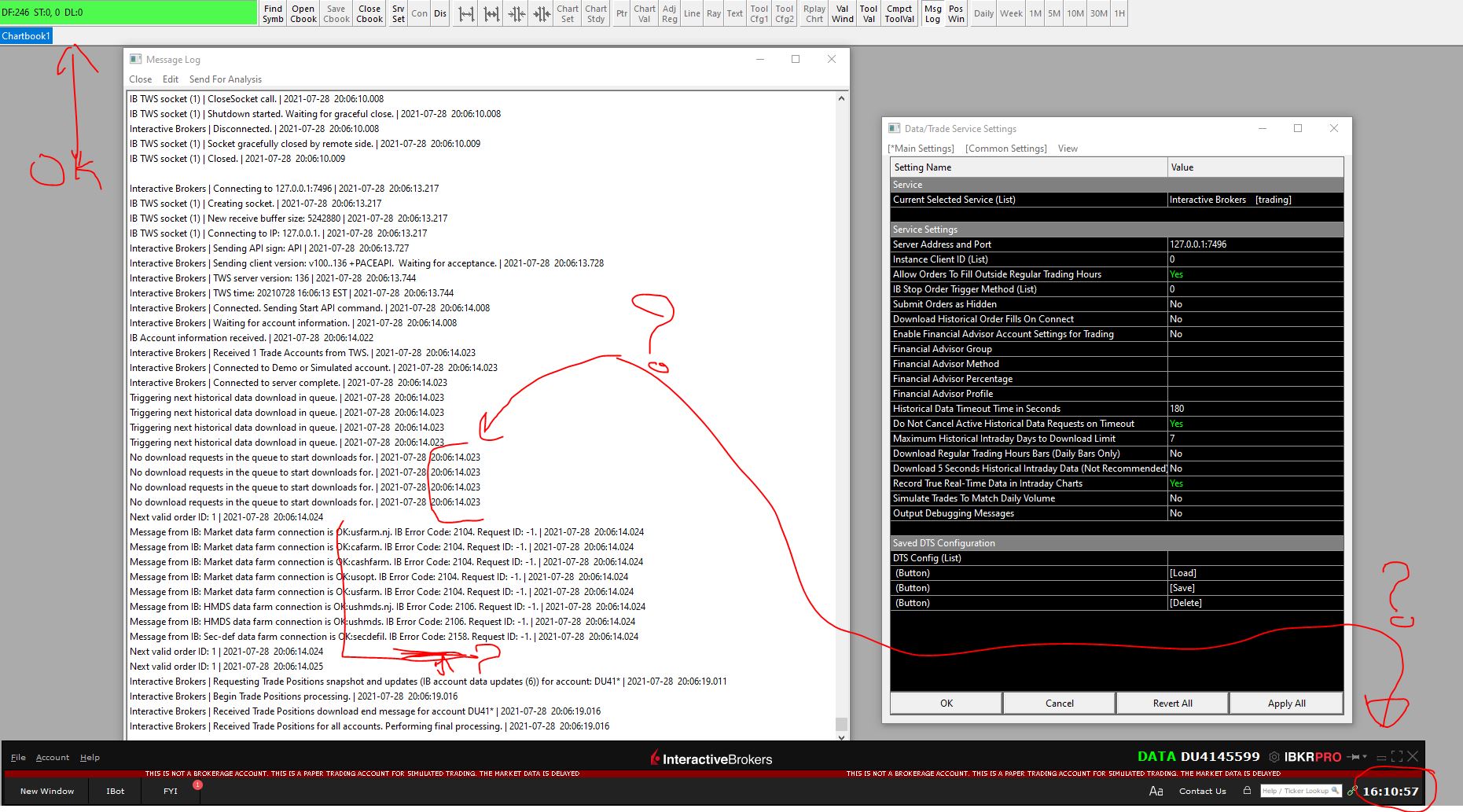The image size is (1463, 812).
Task: Open the File menu in TWS
Action: click(18, 758)
